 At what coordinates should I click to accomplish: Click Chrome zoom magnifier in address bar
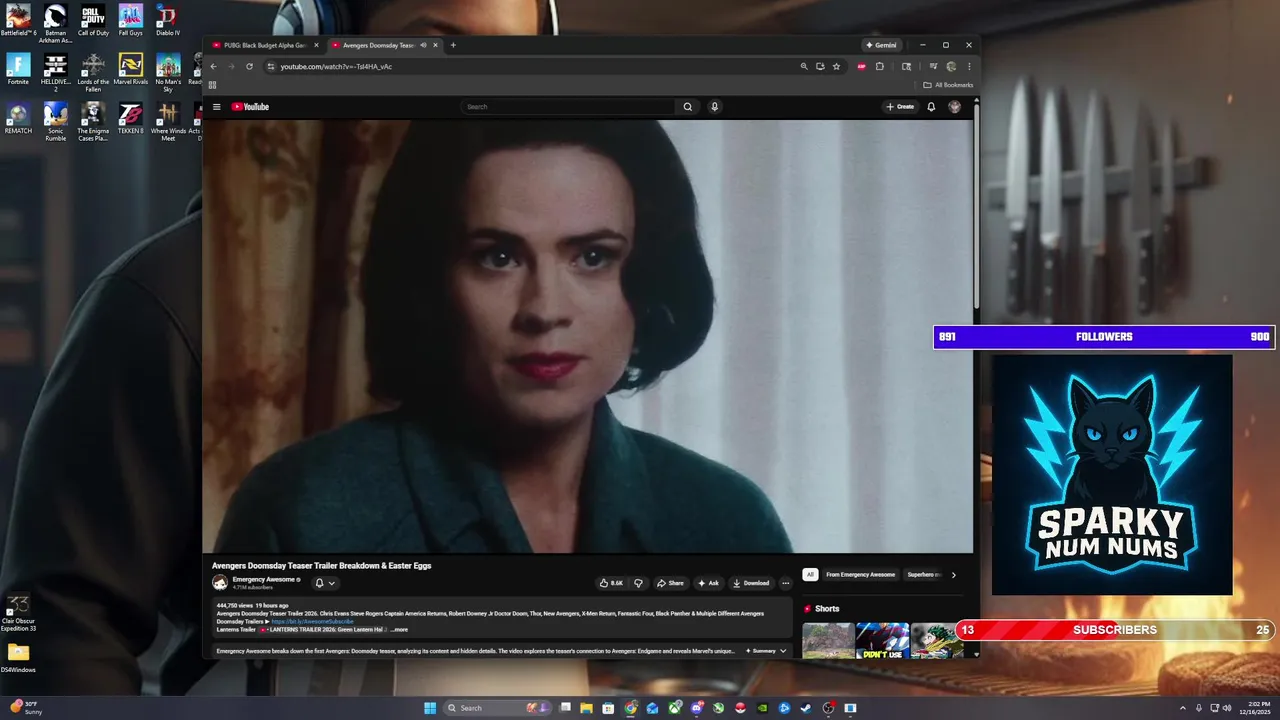(x=803, y=67)
